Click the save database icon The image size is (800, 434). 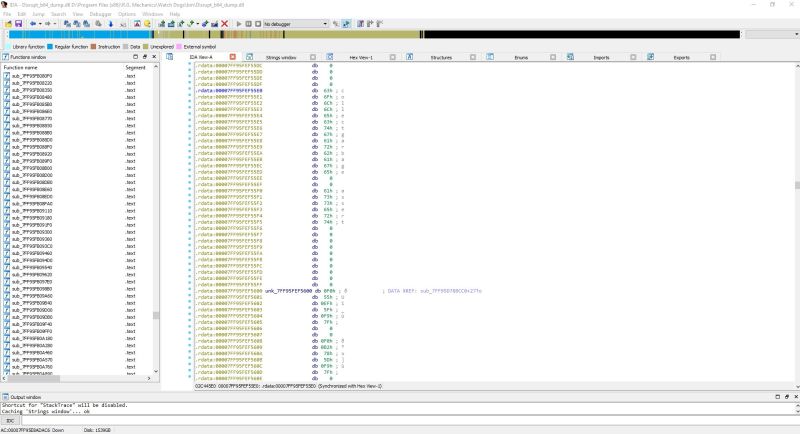(18, 24)
